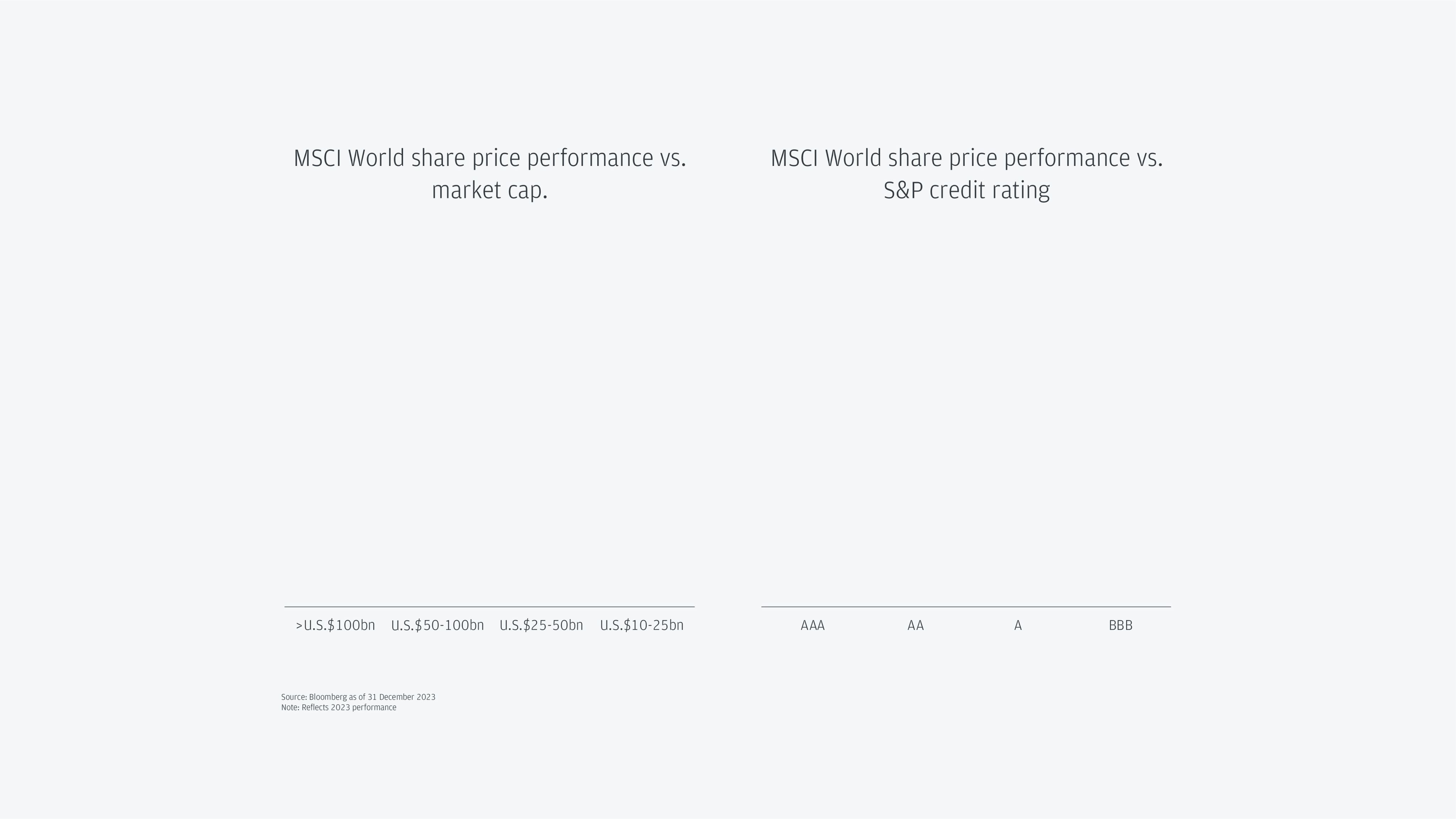Screen dimensions: 1456x819
Task: Click the market cap chart title's first line
Action: tap(490, 158)
